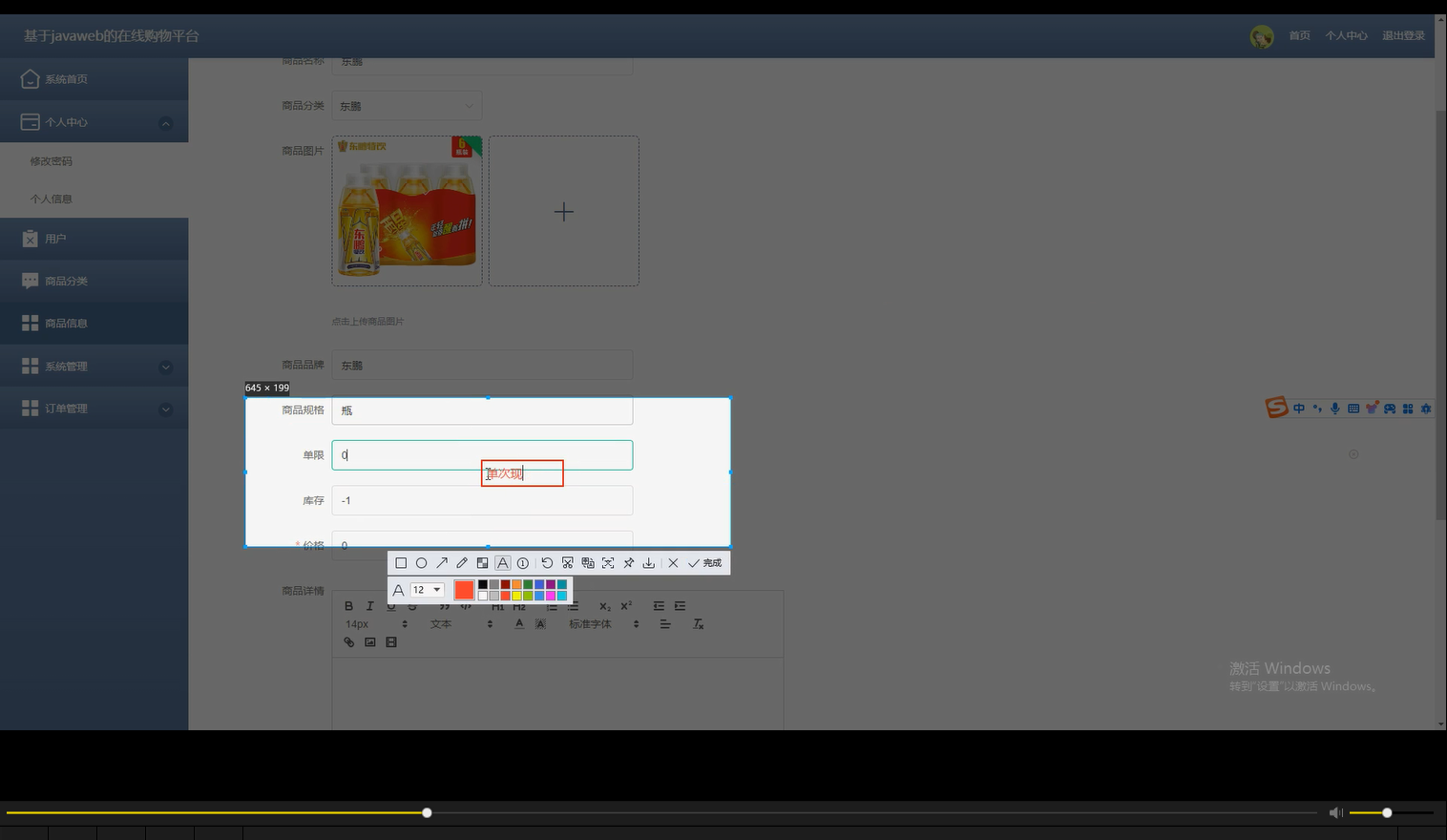Select the mosaic blur tool
Image resolution: width=1447 pixels, height=840 pixels.
tap(482, 562)
